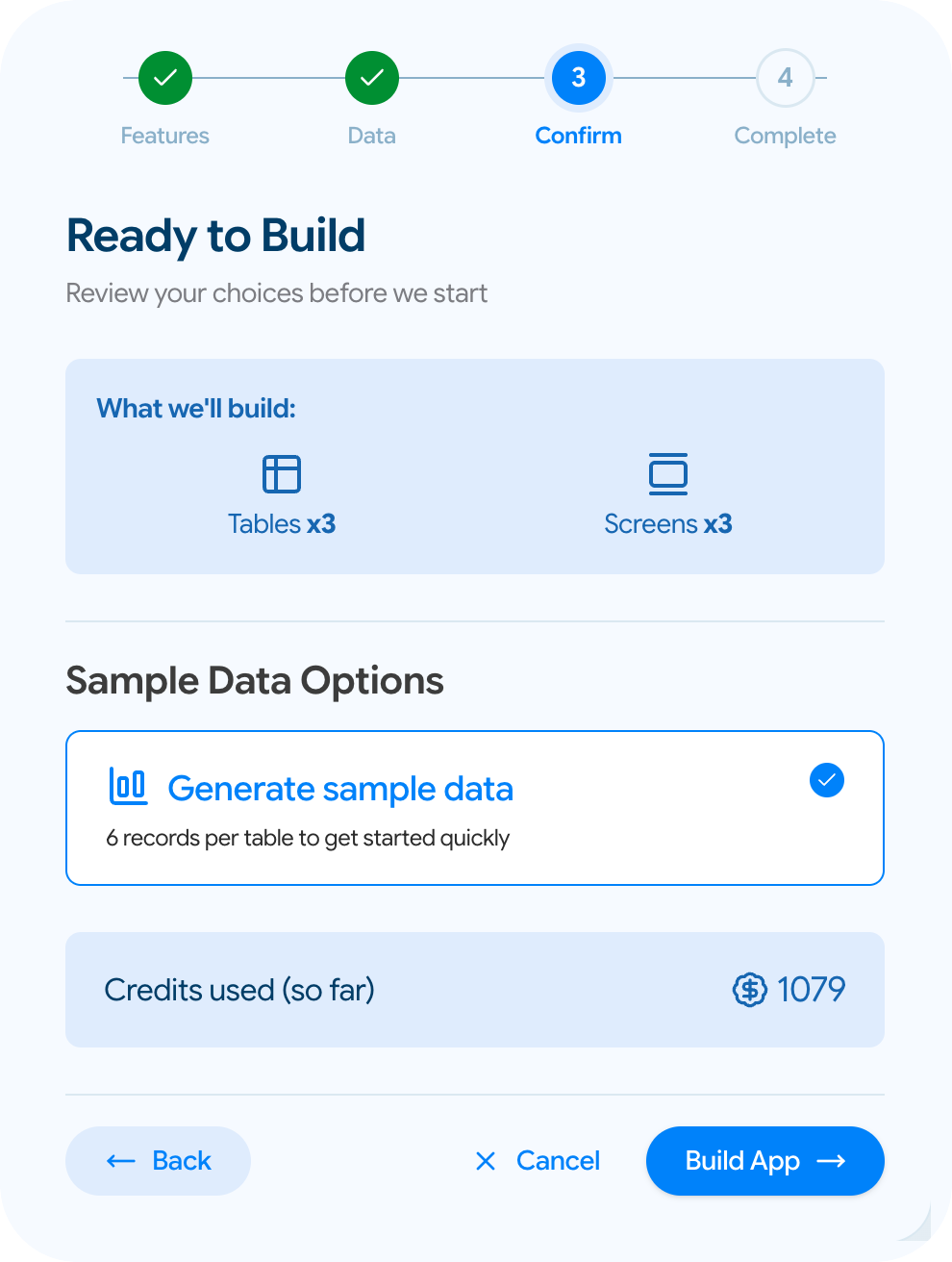Open the Data step label
Viewport: 952px width, 1262px height.
click(x=372, y=136)
